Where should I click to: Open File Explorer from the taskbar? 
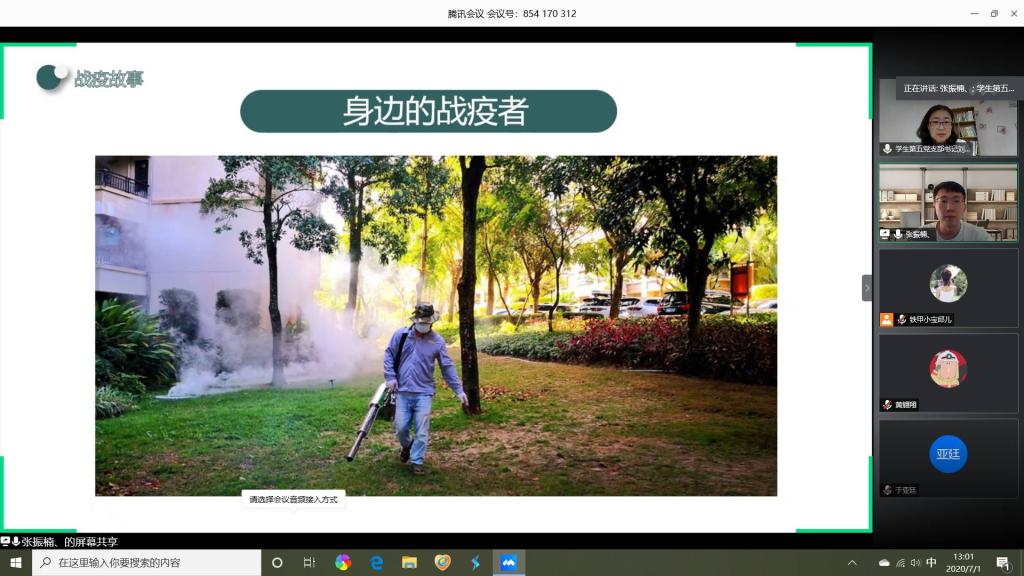point(409,563)
